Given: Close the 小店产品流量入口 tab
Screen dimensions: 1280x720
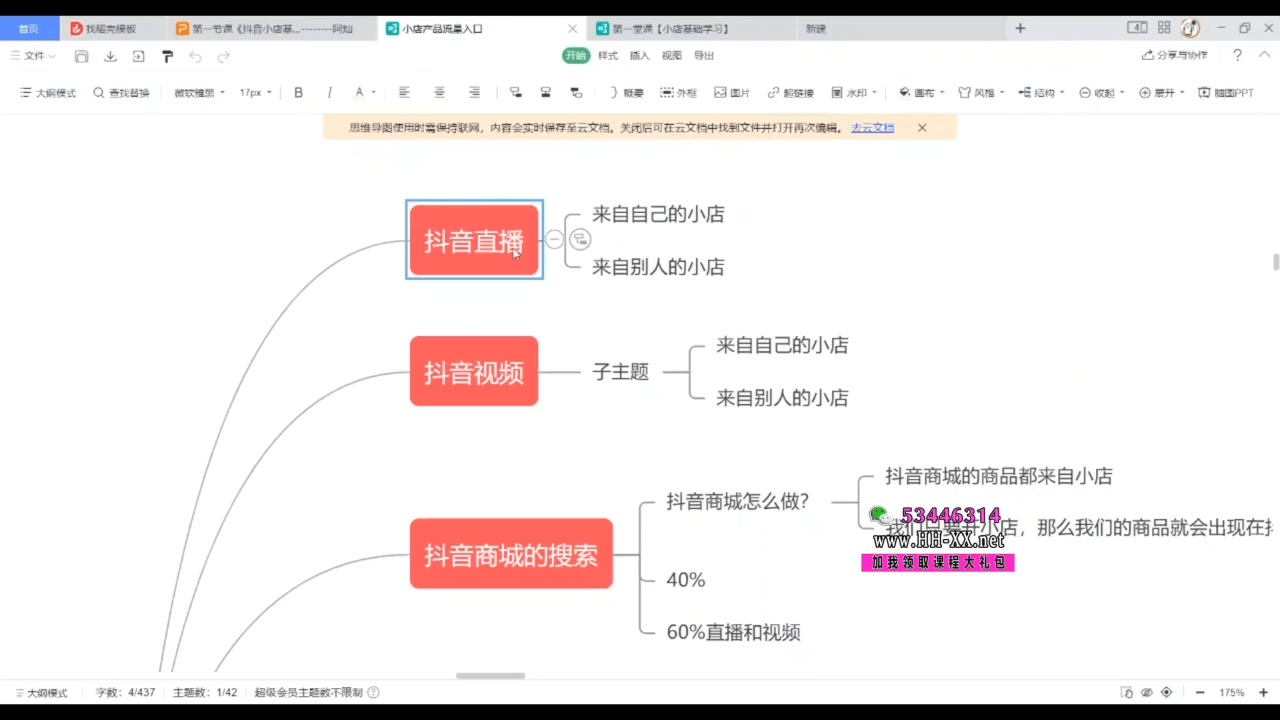Looking at the screenshot, I should point(572,29).
